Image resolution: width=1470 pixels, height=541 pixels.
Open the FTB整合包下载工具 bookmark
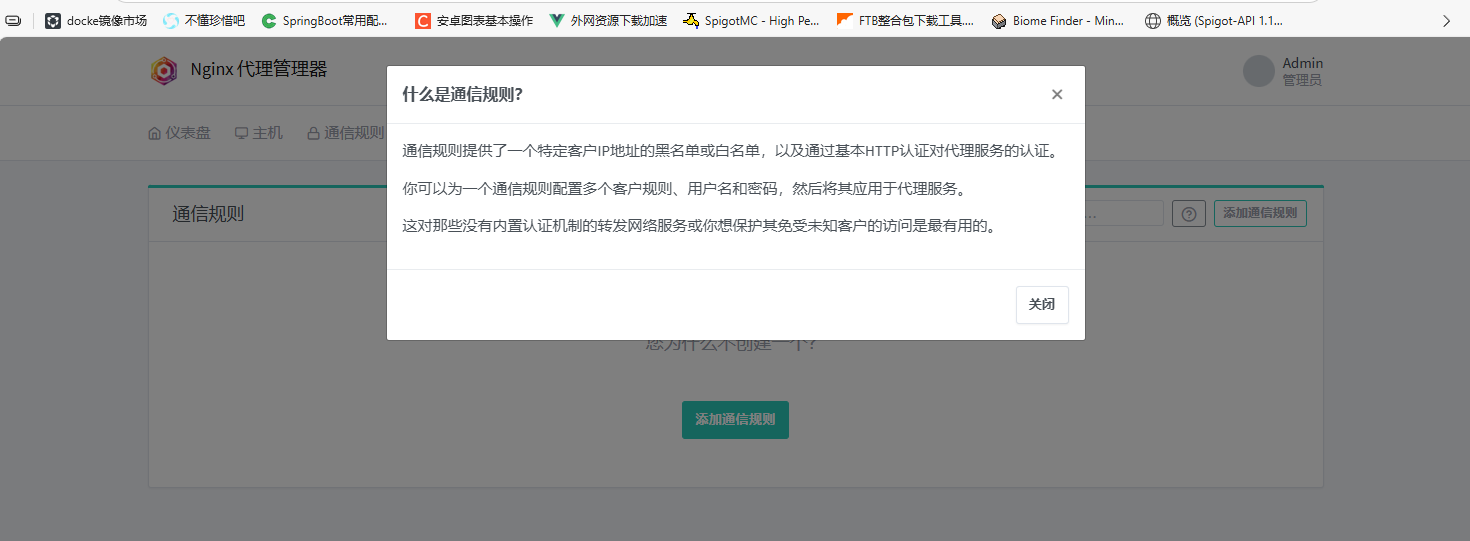[905, 20]
